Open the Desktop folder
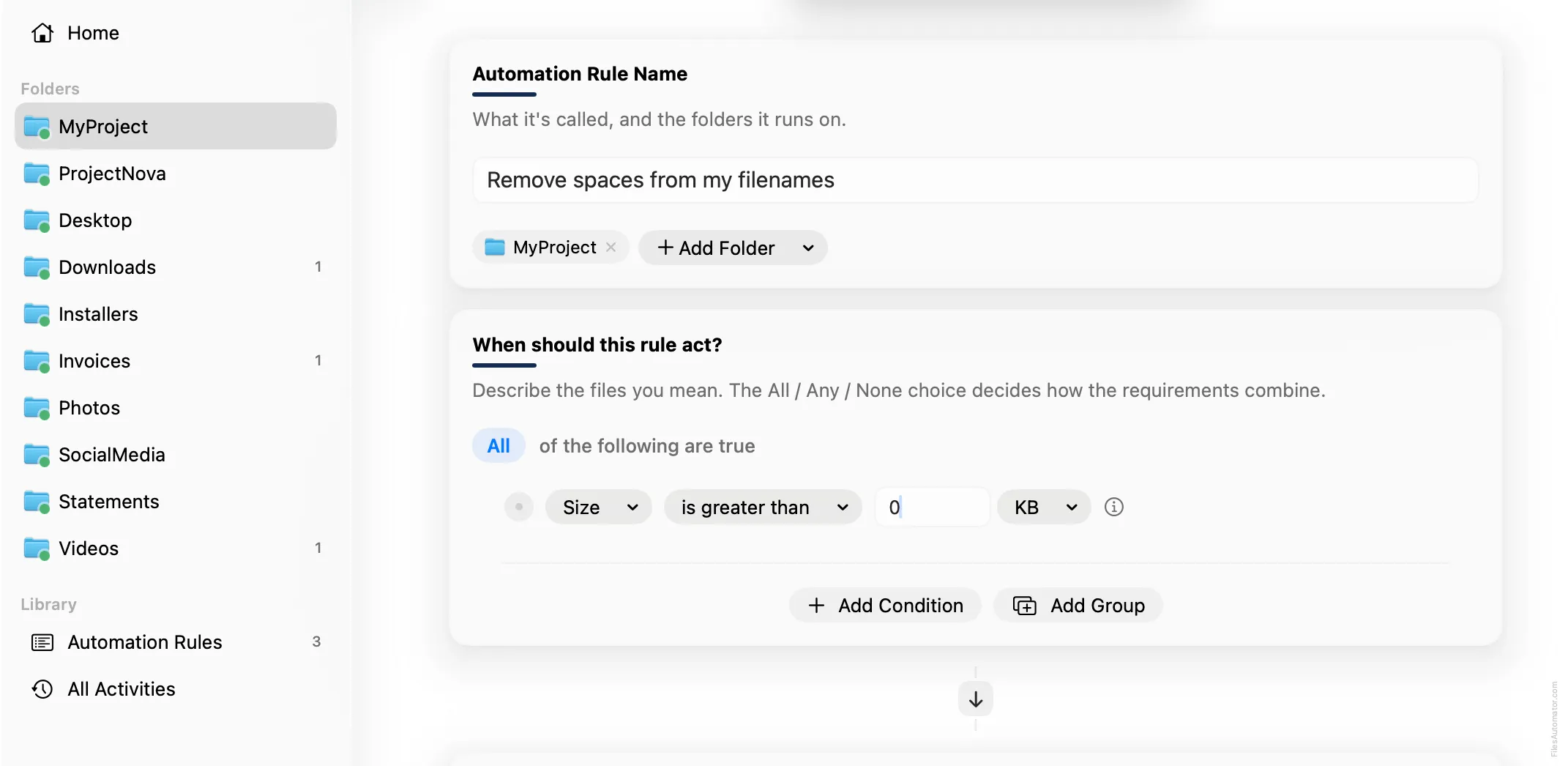Screen dimensions: 1568x766 176,220
